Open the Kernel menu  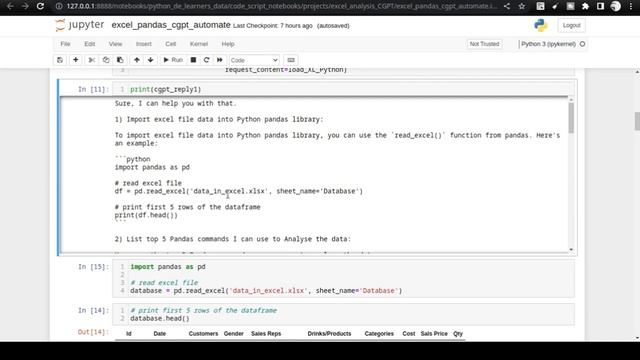[x=199, y=44]
